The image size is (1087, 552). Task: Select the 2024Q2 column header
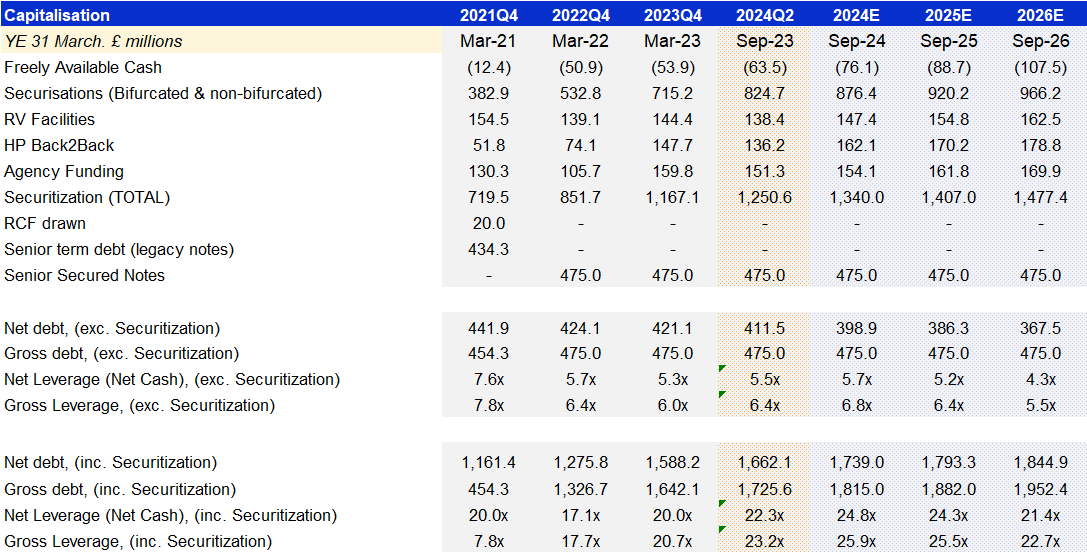click(764, 15)
